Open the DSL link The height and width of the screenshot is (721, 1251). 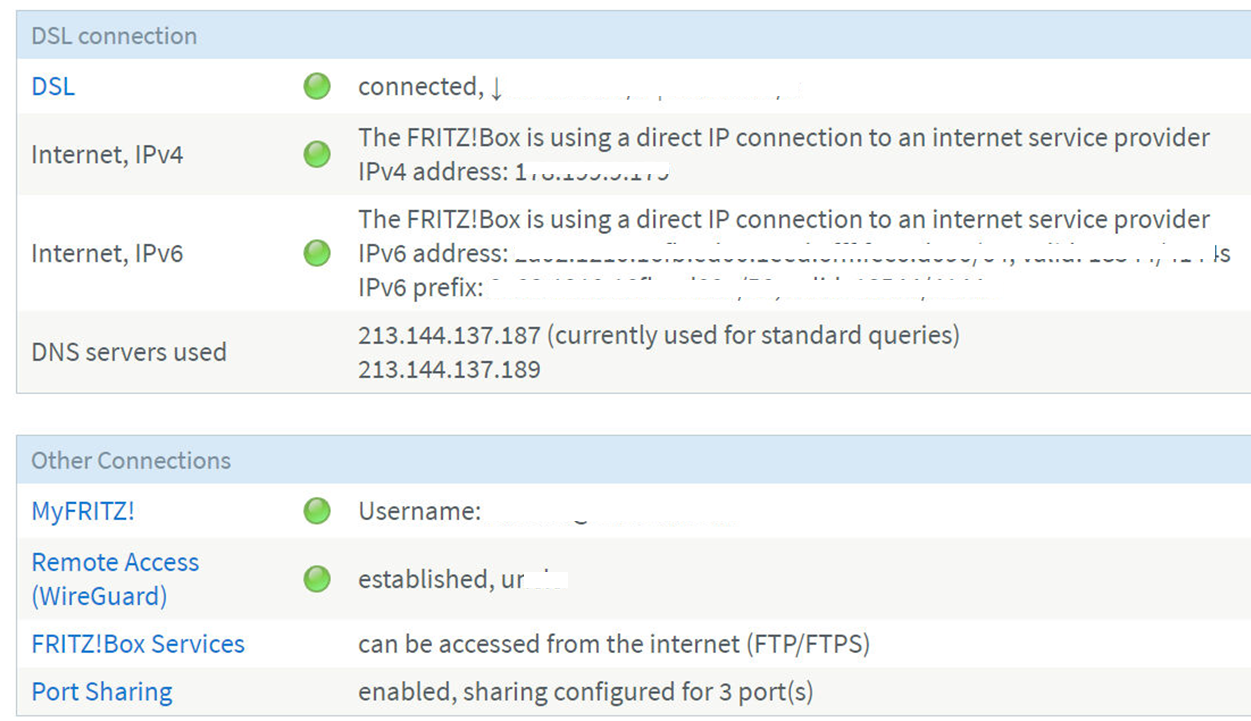click(53, 87)
